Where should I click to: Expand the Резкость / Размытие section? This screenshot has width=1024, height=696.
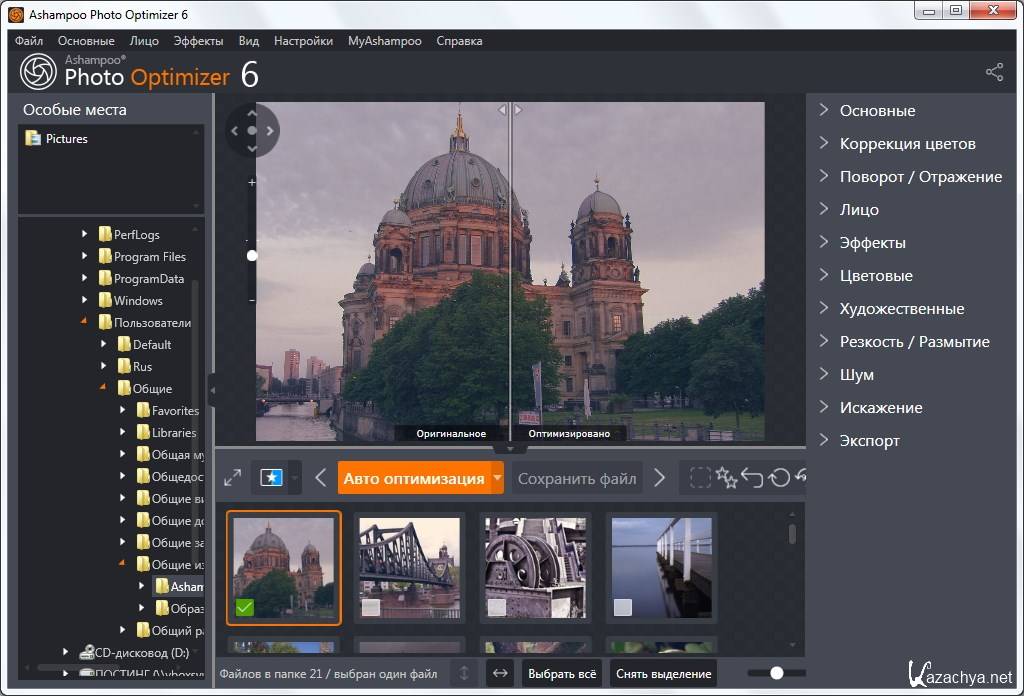point(914,342)
